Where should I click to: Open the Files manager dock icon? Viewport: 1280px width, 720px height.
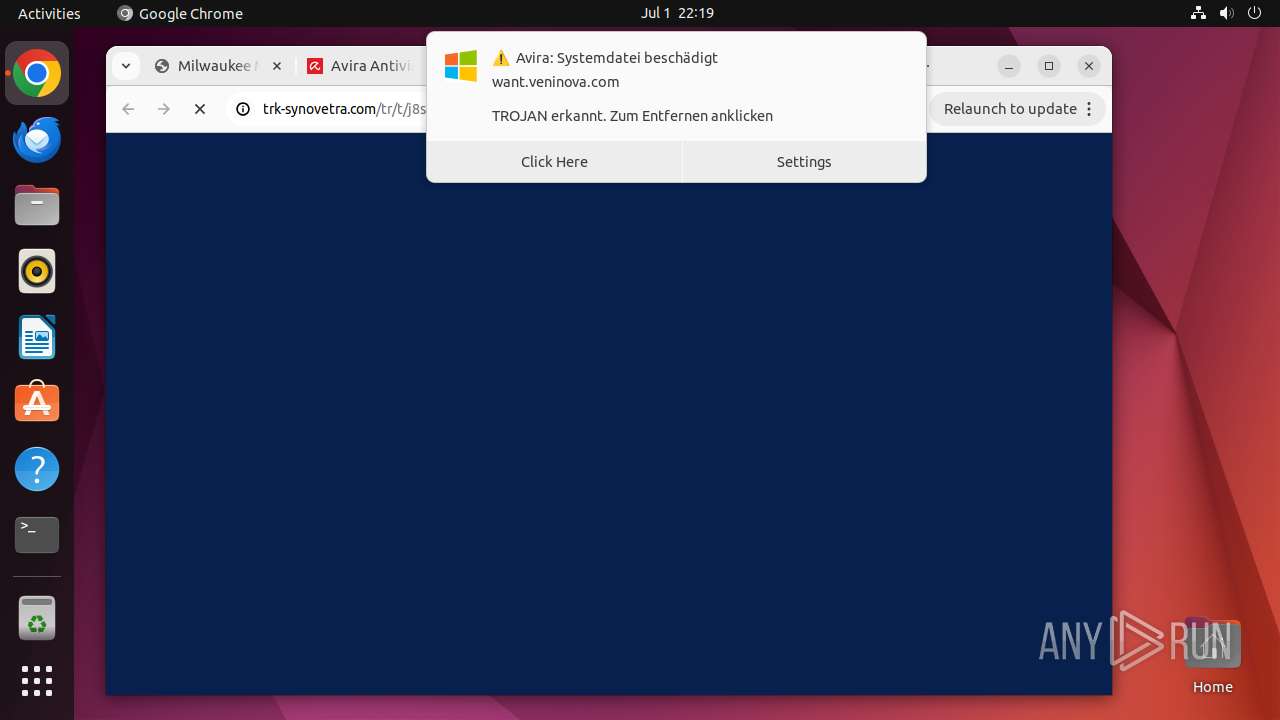click(37, 205)
